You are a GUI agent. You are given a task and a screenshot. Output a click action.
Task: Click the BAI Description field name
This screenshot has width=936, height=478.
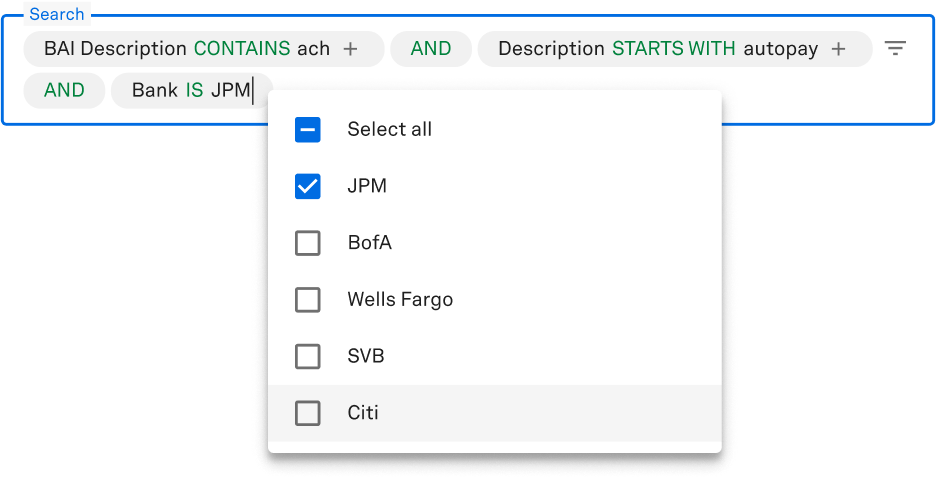(115, 49)
